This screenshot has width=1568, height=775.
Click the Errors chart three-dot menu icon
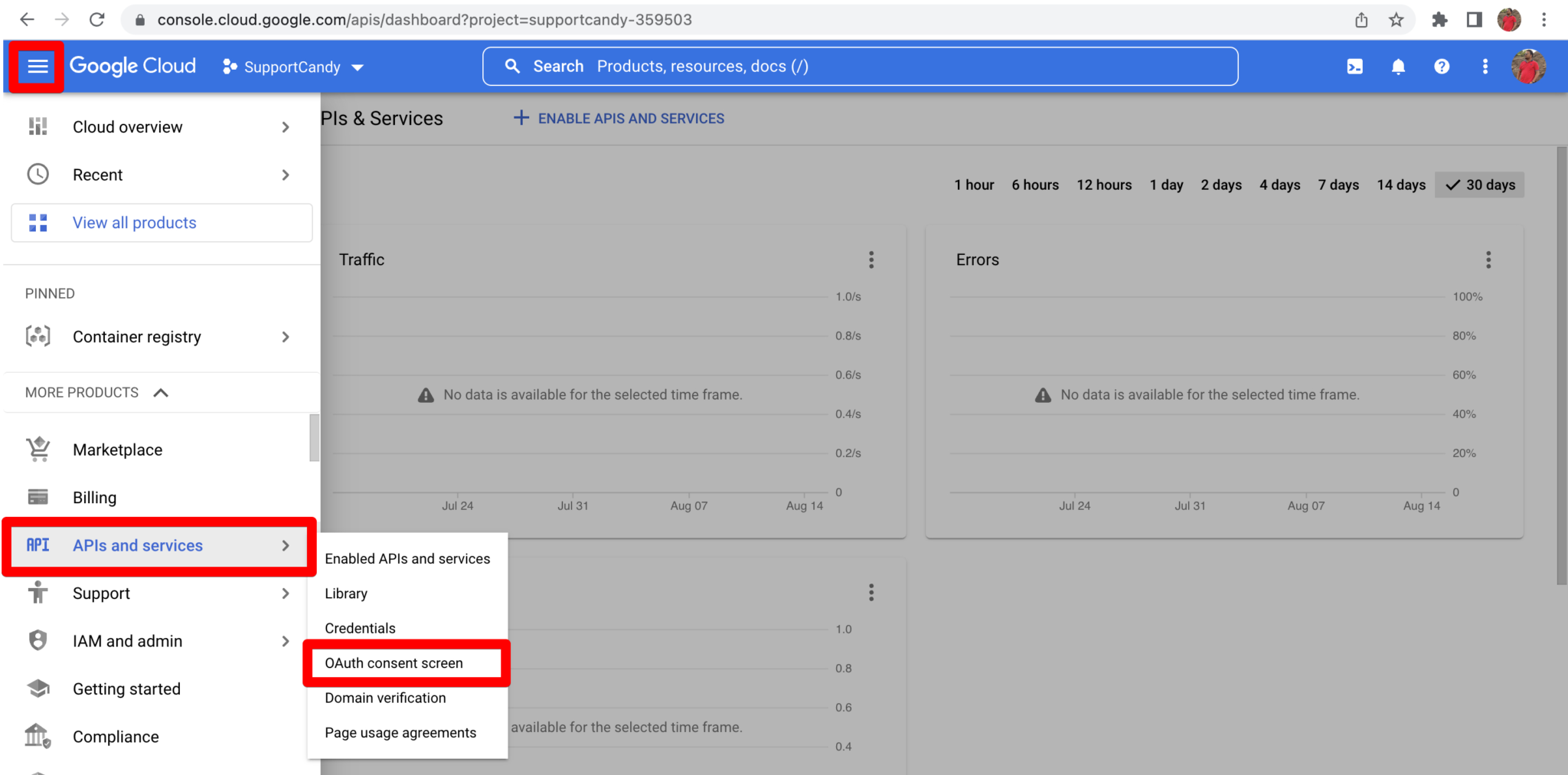[1488, 260]
